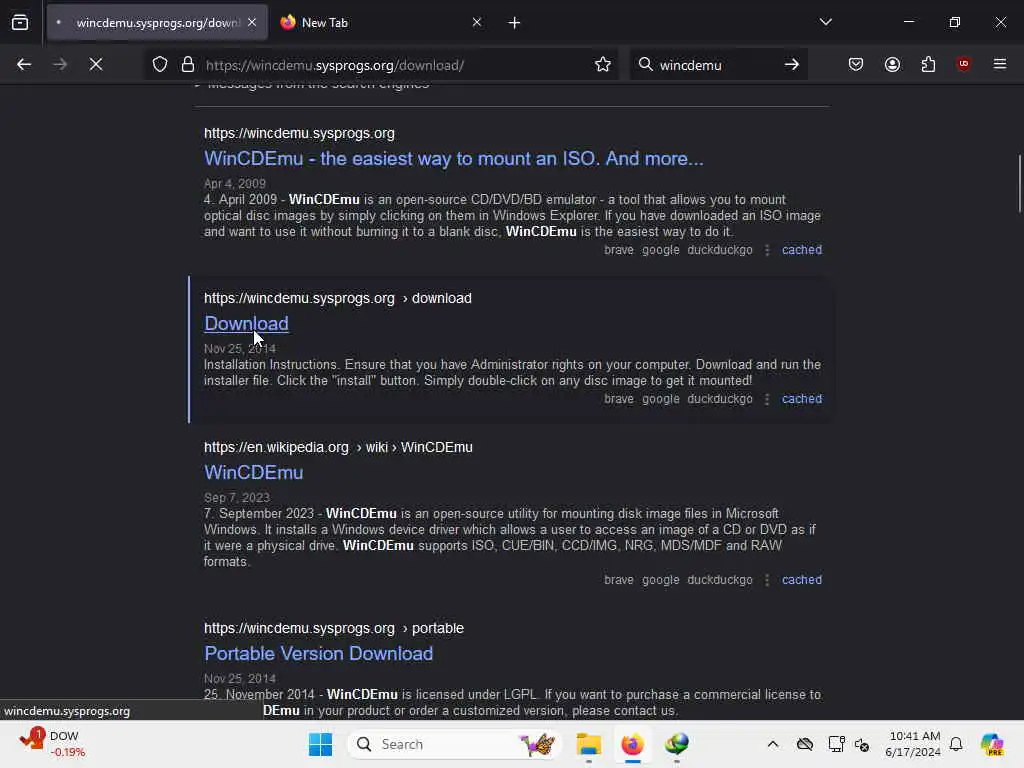Screen dimensions: 1024x768
Task: Open Firefox account menu
Action: pyautogui.click(x=893, y=64)
